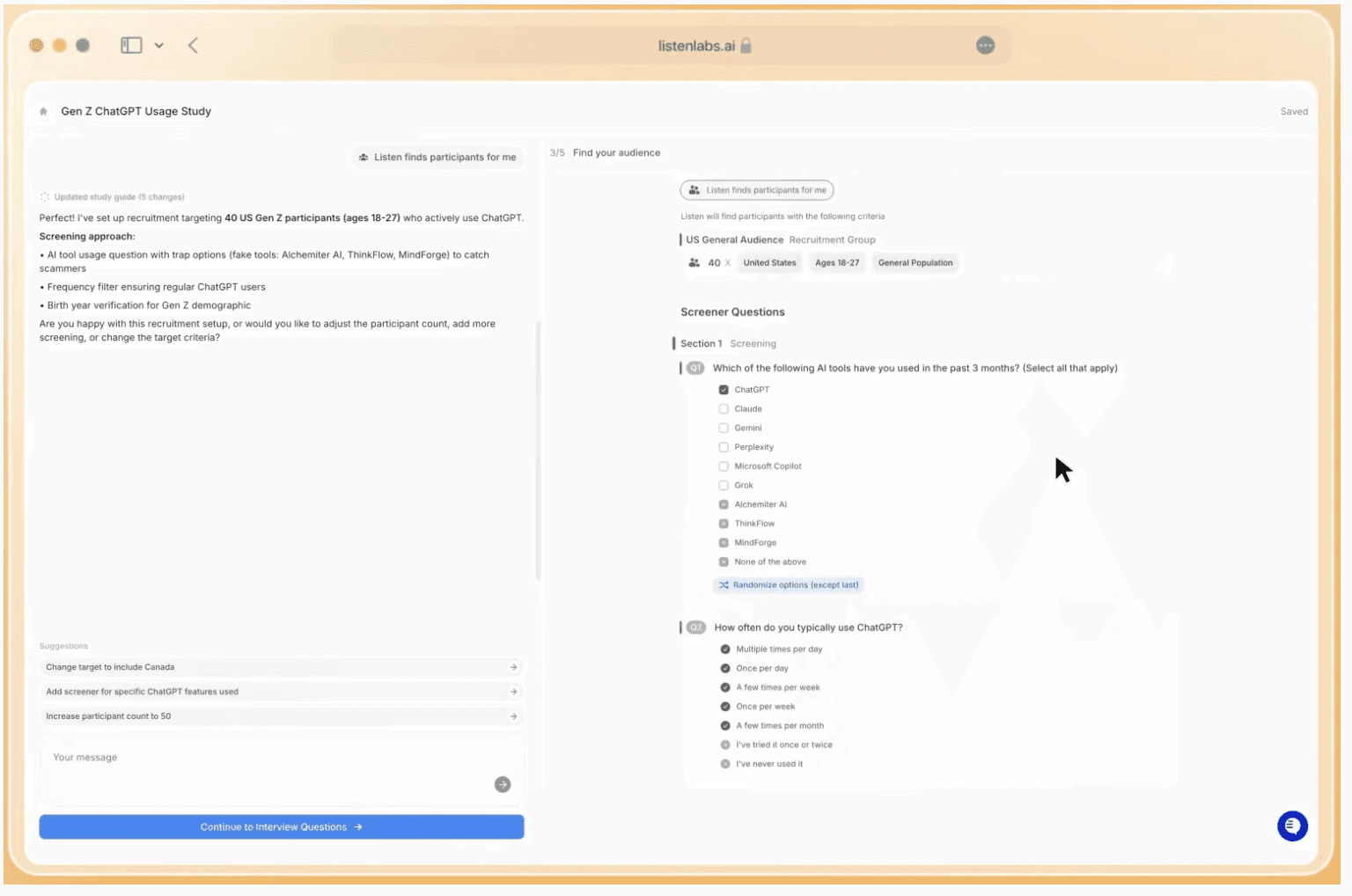Go back with the browser back arrow
The width and height of the screenshot is (1352, 896).
(193, 45)
